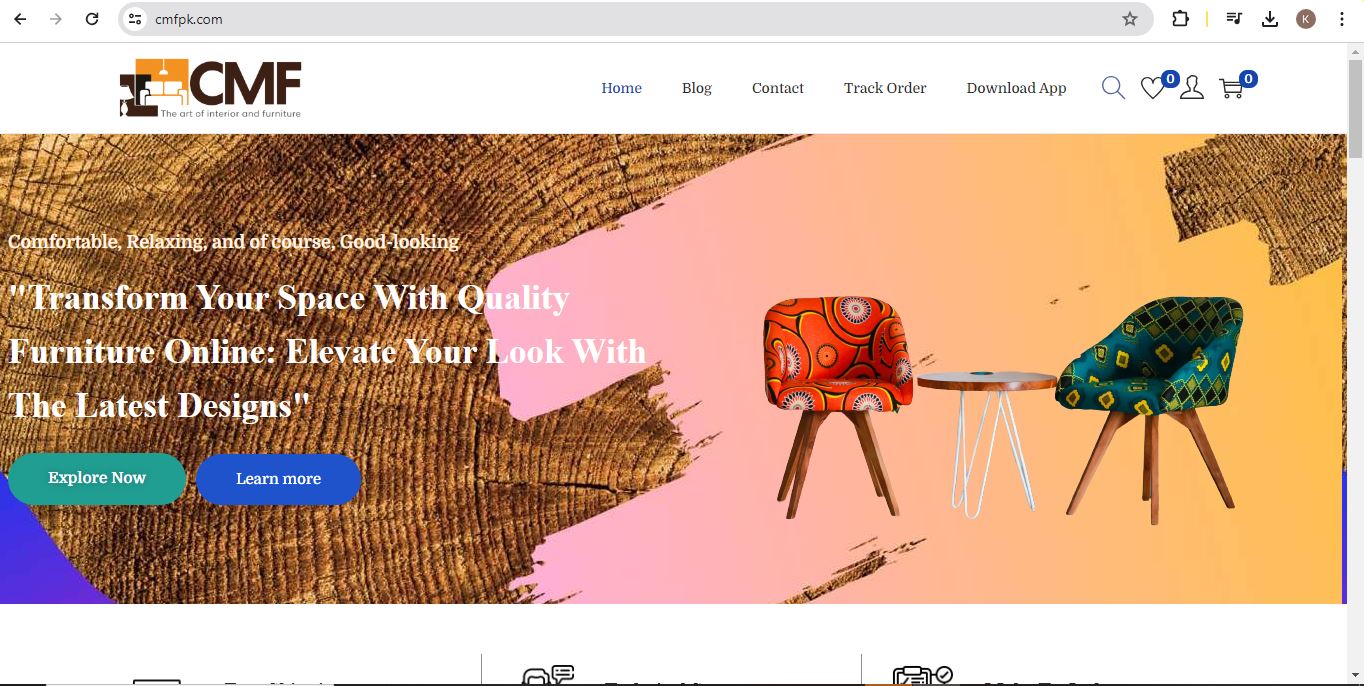Open the browser extensions puzzle icon
The height and width of the screenshot is (686, 1364).
[x=1180, y=19]
